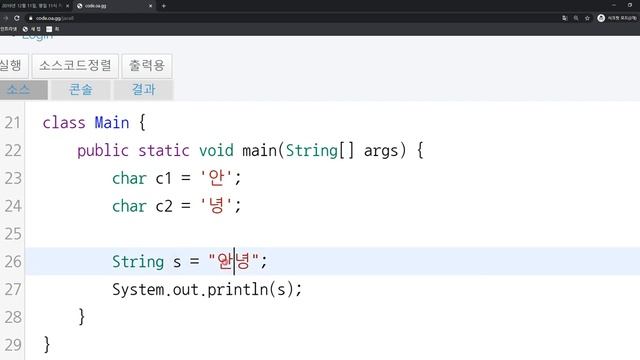Bookmark this page with the star icon
This screenshot has height=360, width=640.
click(587, 18)
